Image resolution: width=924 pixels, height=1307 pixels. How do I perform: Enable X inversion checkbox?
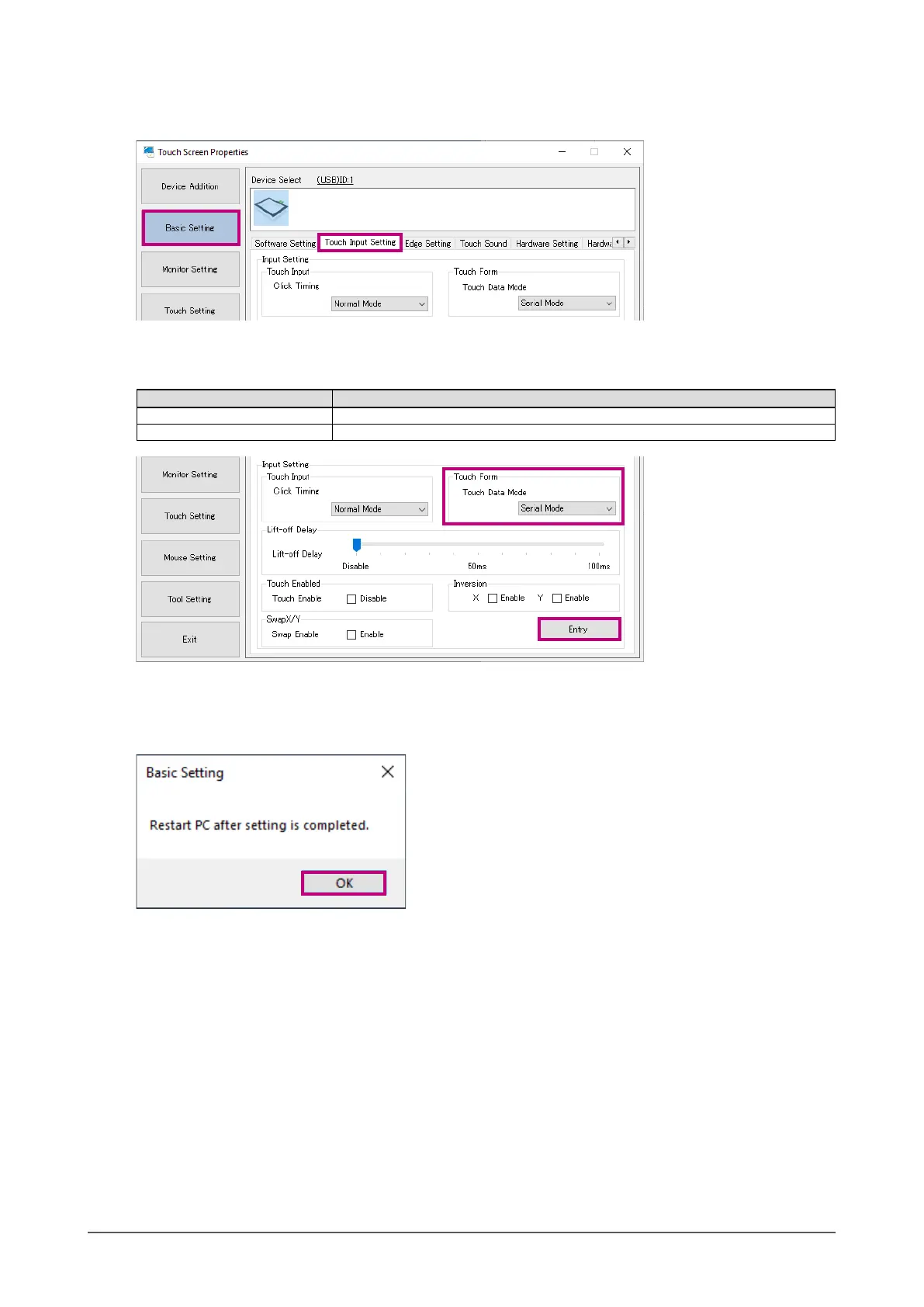pos(493,598)
